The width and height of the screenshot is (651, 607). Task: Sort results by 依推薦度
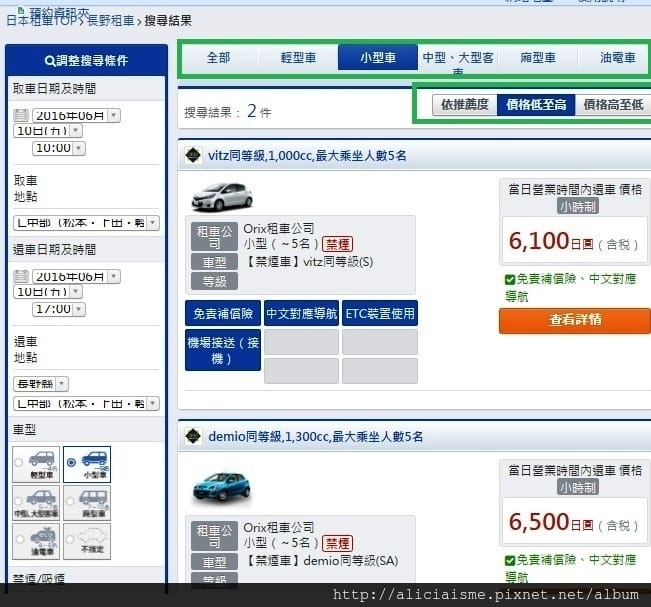465,105
